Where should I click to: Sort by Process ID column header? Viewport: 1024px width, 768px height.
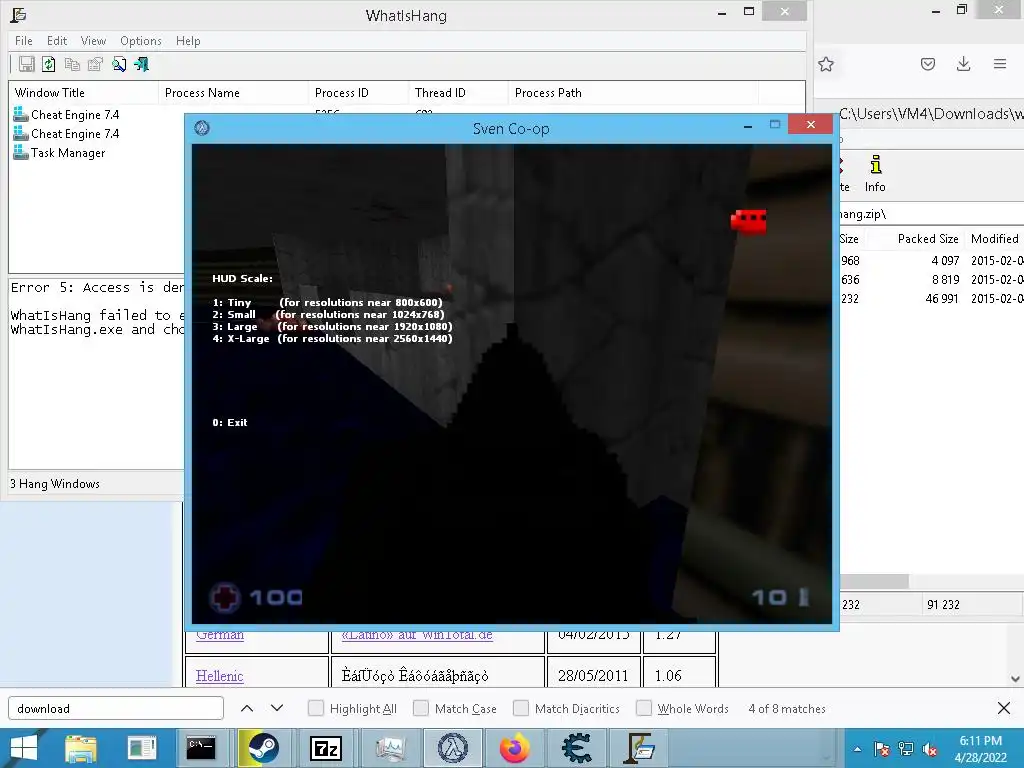[x=358, y=93]
